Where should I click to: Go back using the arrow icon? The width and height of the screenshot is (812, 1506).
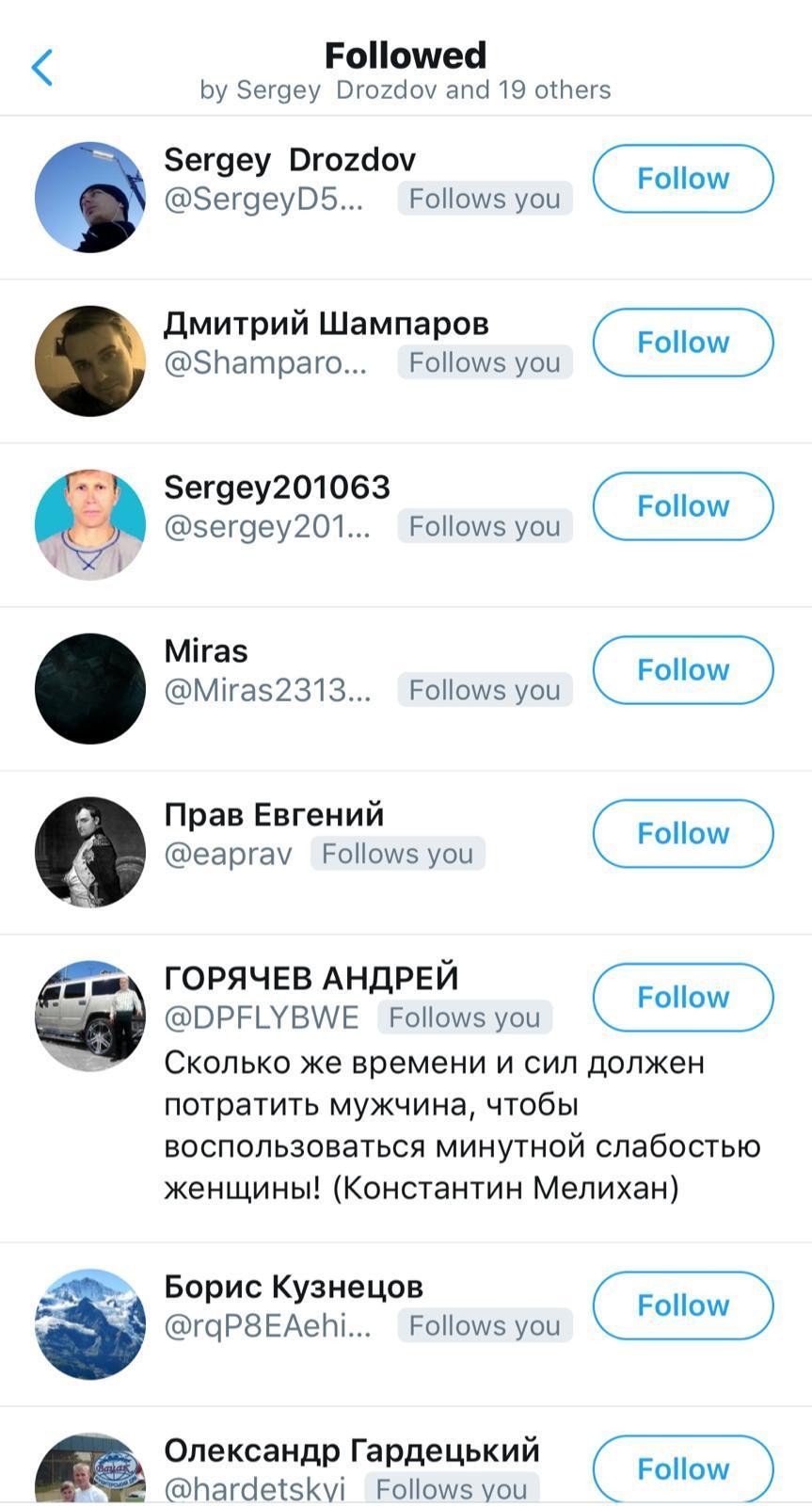coord(42,68)
